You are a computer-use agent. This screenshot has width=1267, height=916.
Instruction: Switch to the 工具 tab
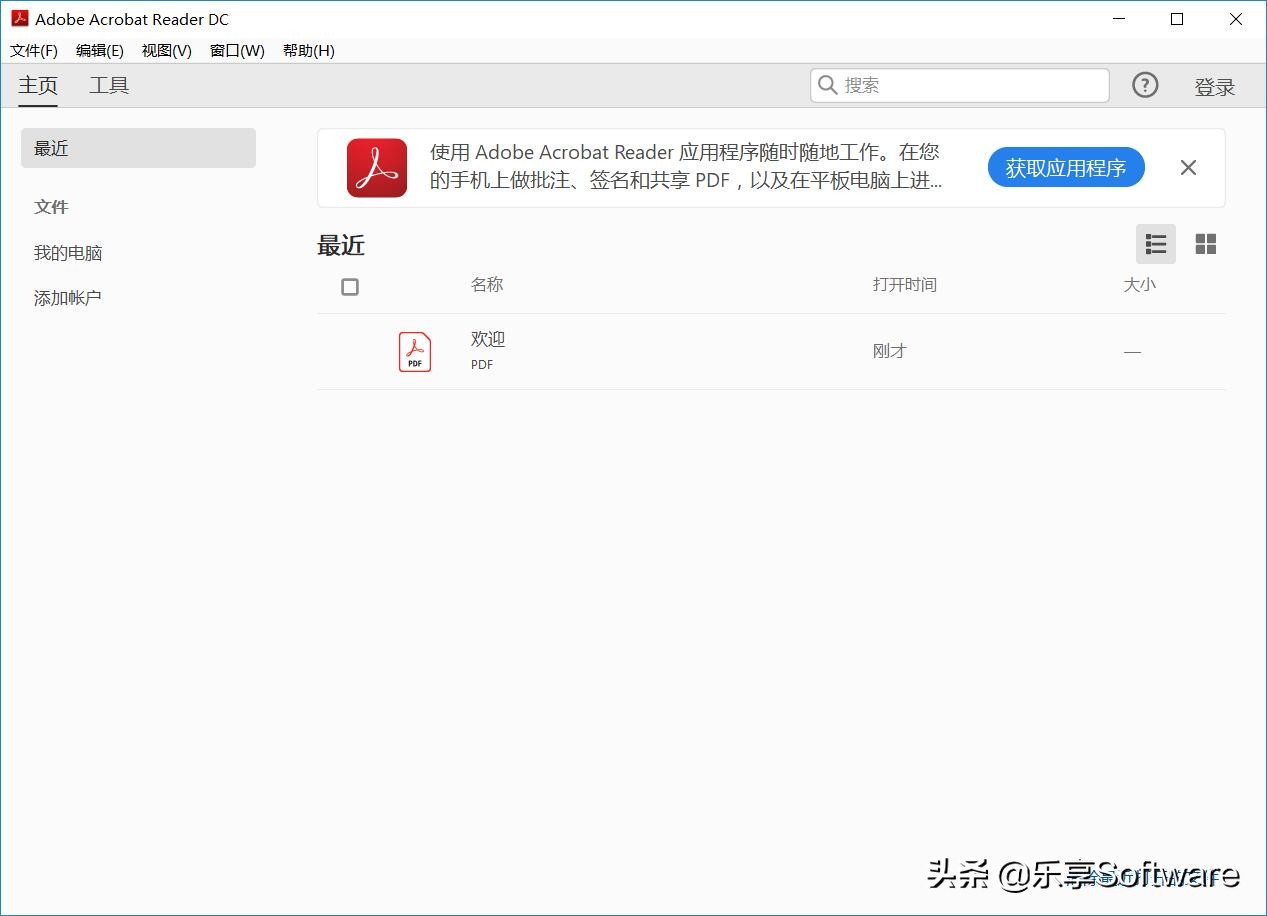pos(109,86)
